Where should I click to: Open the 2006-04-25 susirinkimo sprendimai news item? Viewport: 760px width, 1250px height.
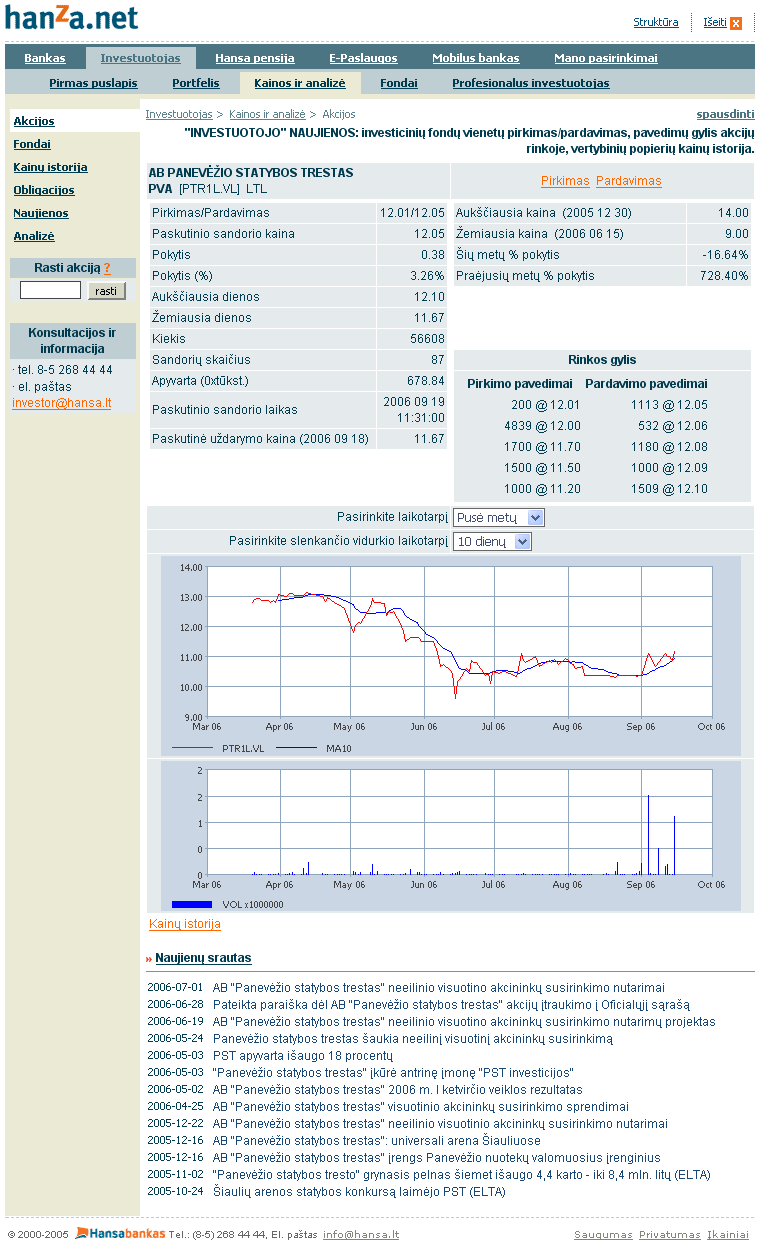[x=421, y=1106]
